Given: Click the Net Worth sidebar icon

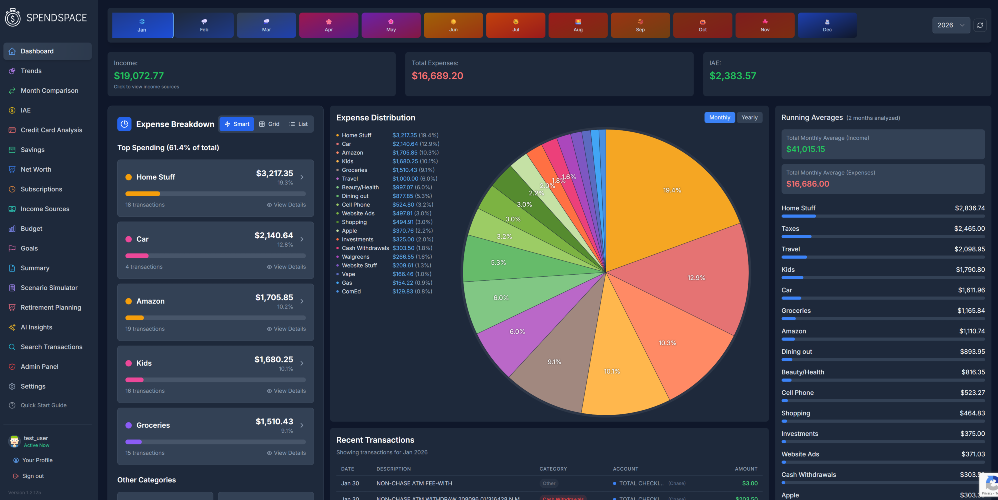Looking at the screenshot, I should (12, 169).
